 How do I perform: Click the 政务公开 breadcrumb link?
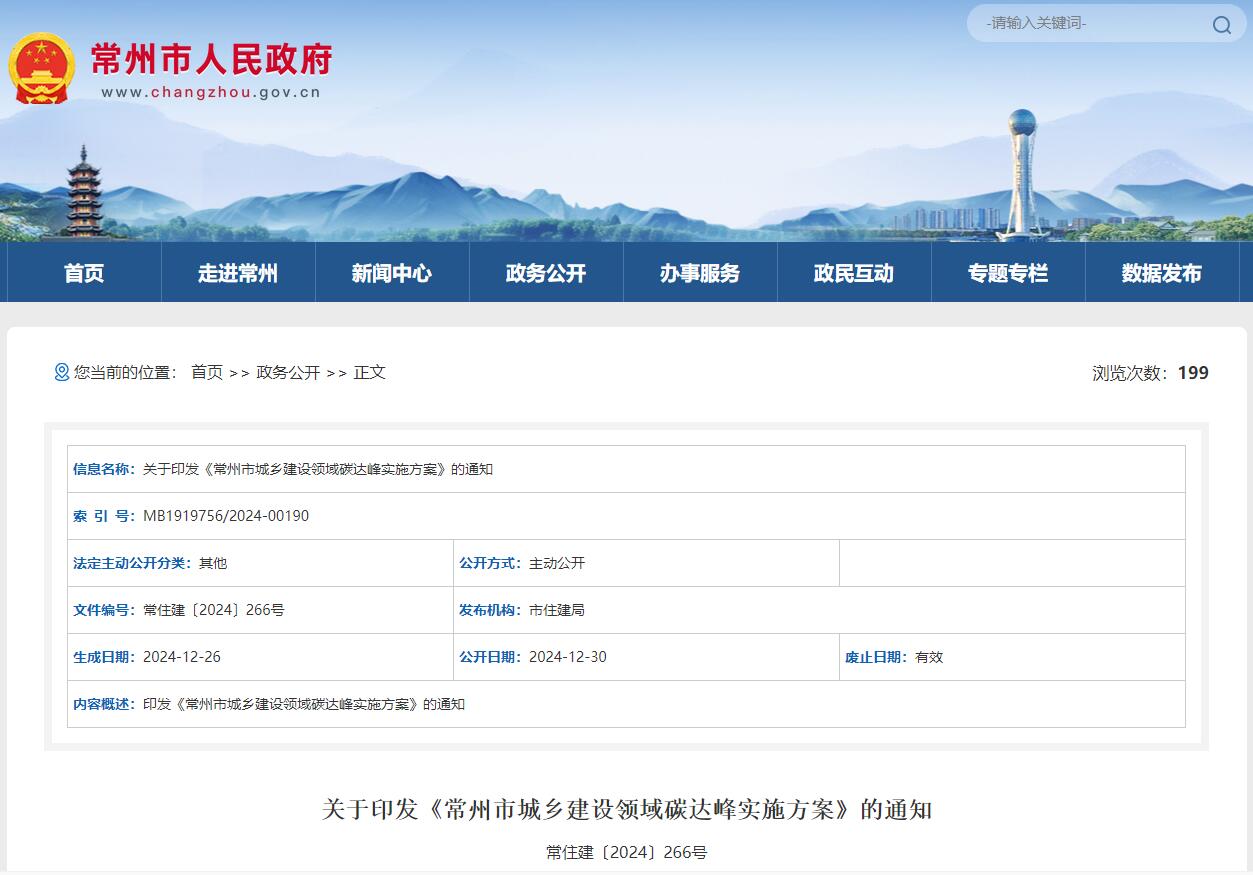[288, 372]
